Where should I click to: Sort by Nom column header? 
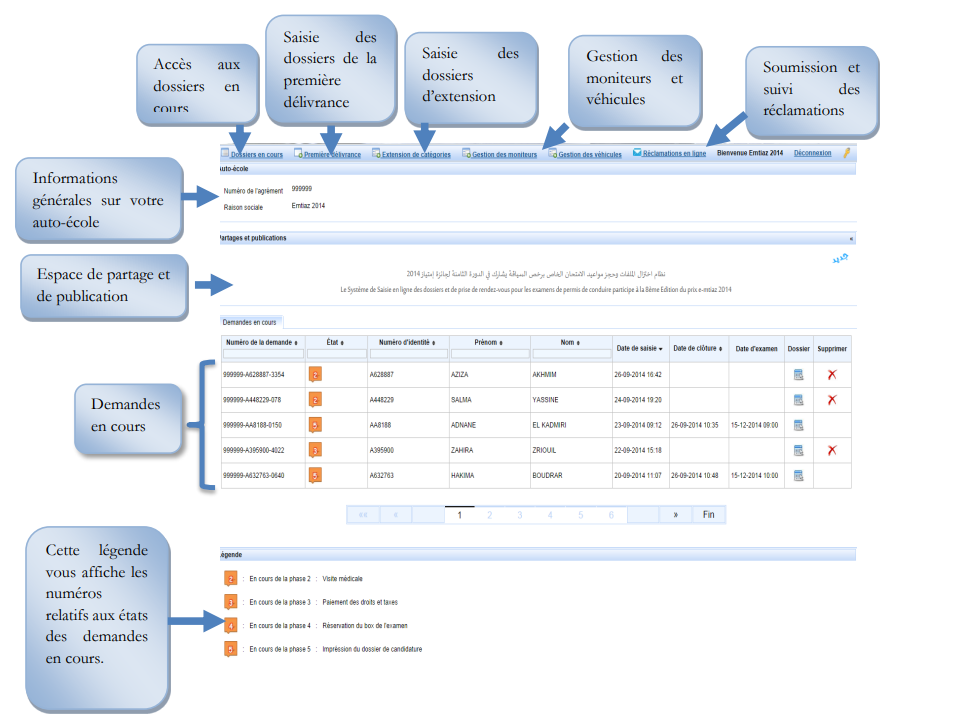pyautogui.click(x=570, y=342)
